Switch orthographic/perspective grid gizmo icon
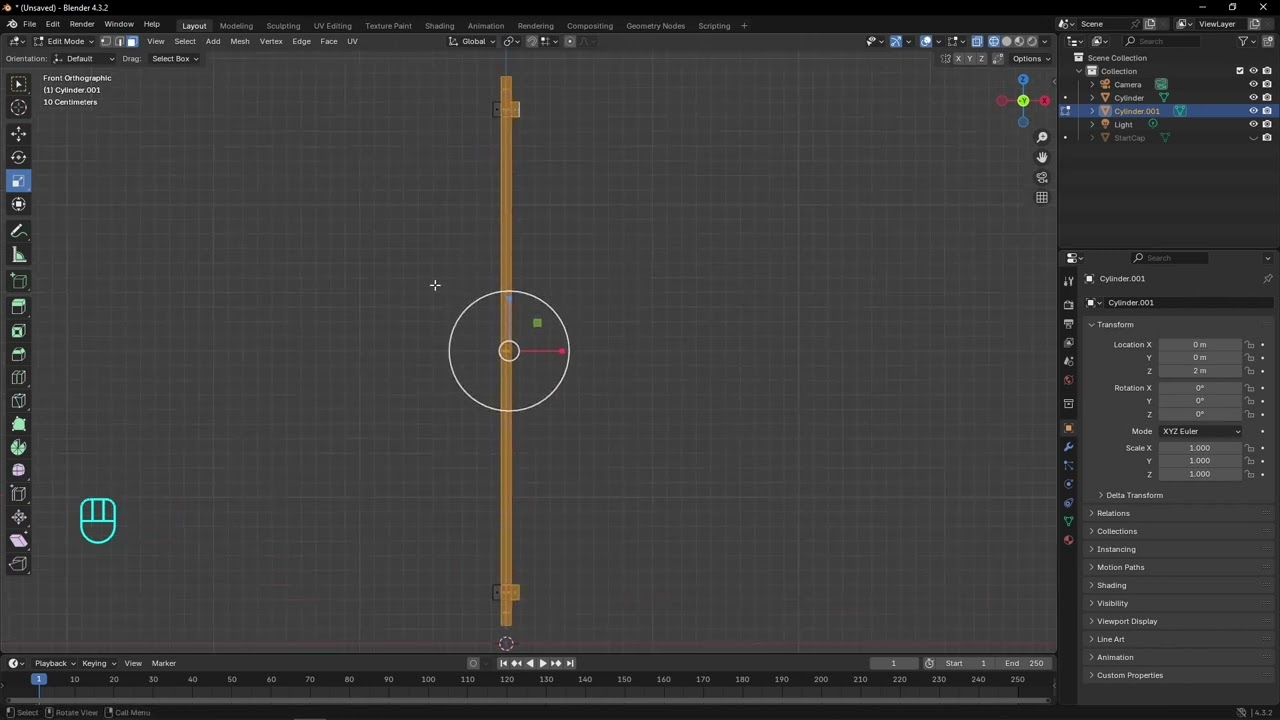 (1042, 198)
